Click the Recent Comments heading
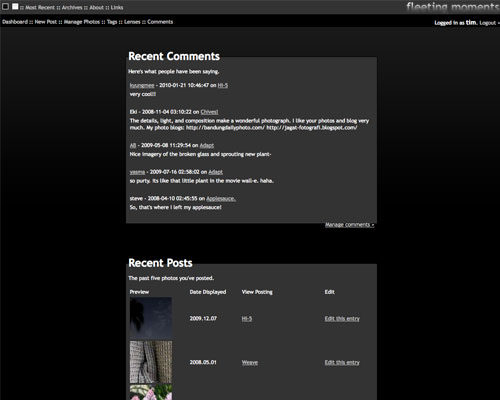The image size is (500, 400). 174,56
